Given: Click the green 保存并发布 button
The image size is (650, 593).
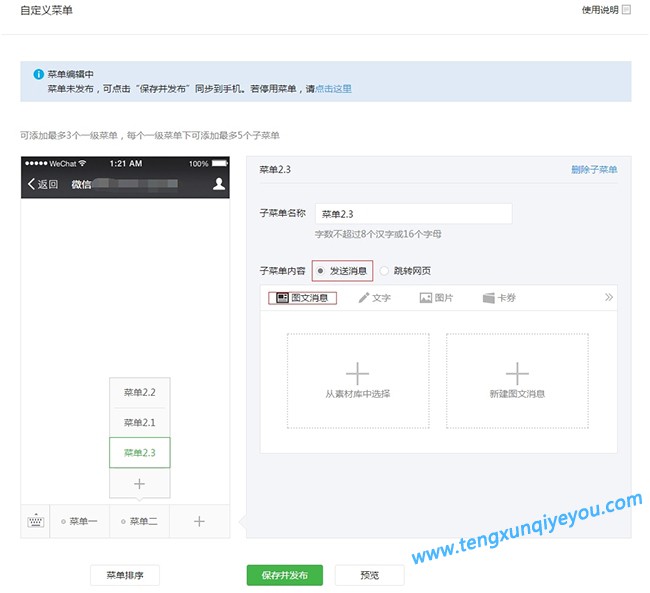Looking at the screenshot, I should point(285,575).
